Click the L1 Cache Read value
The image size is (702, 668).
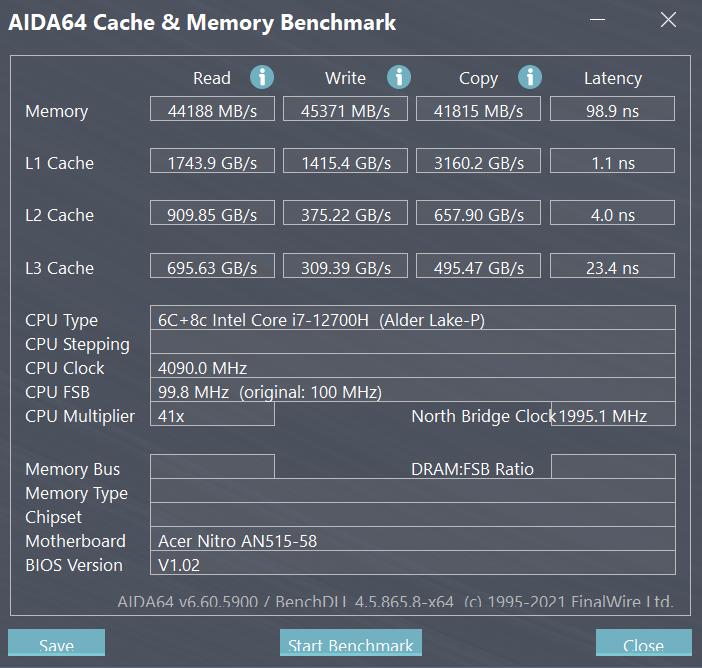coord(212,162)
